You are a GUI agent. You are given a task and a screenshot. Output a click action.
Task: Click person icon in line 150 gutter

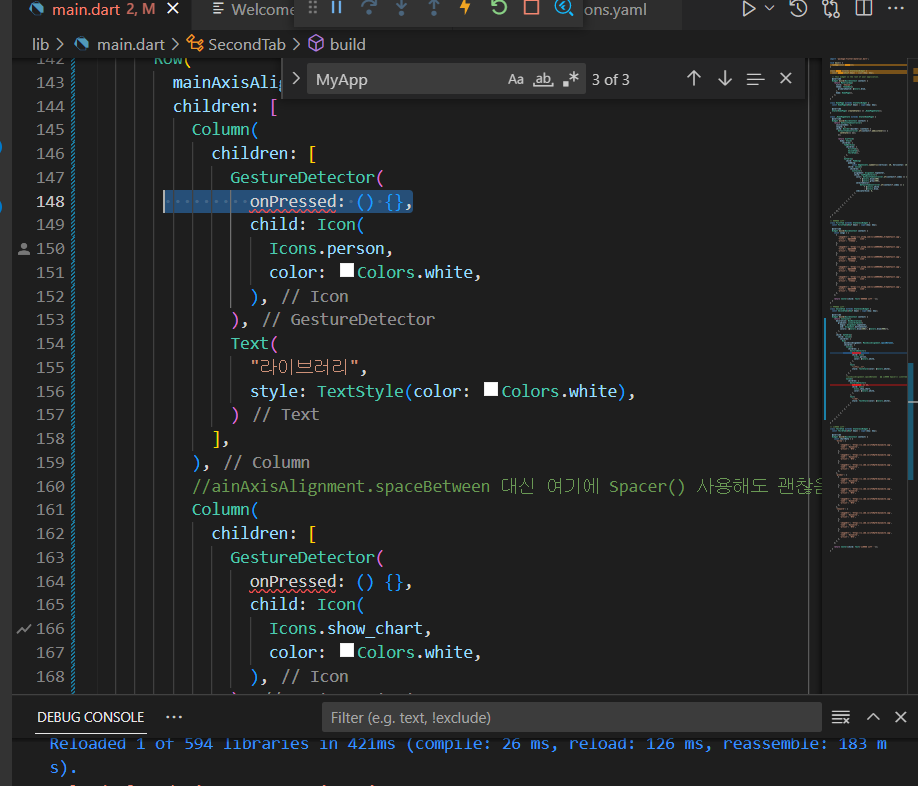click(x=24, y=249)
